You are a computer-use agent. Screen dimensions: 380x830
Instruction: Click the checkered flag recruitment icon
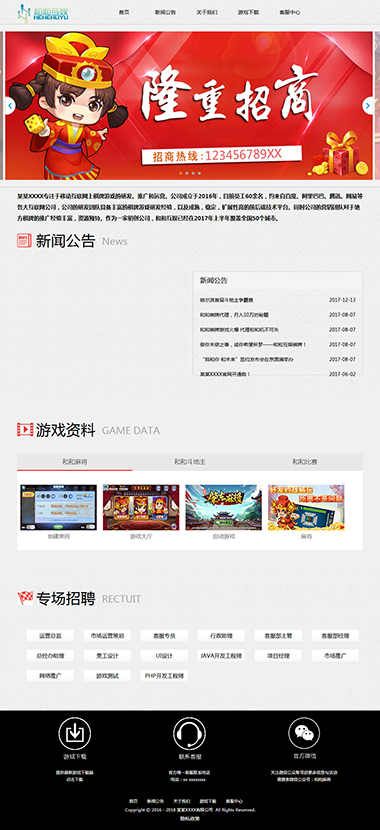(x=25, y=599)
